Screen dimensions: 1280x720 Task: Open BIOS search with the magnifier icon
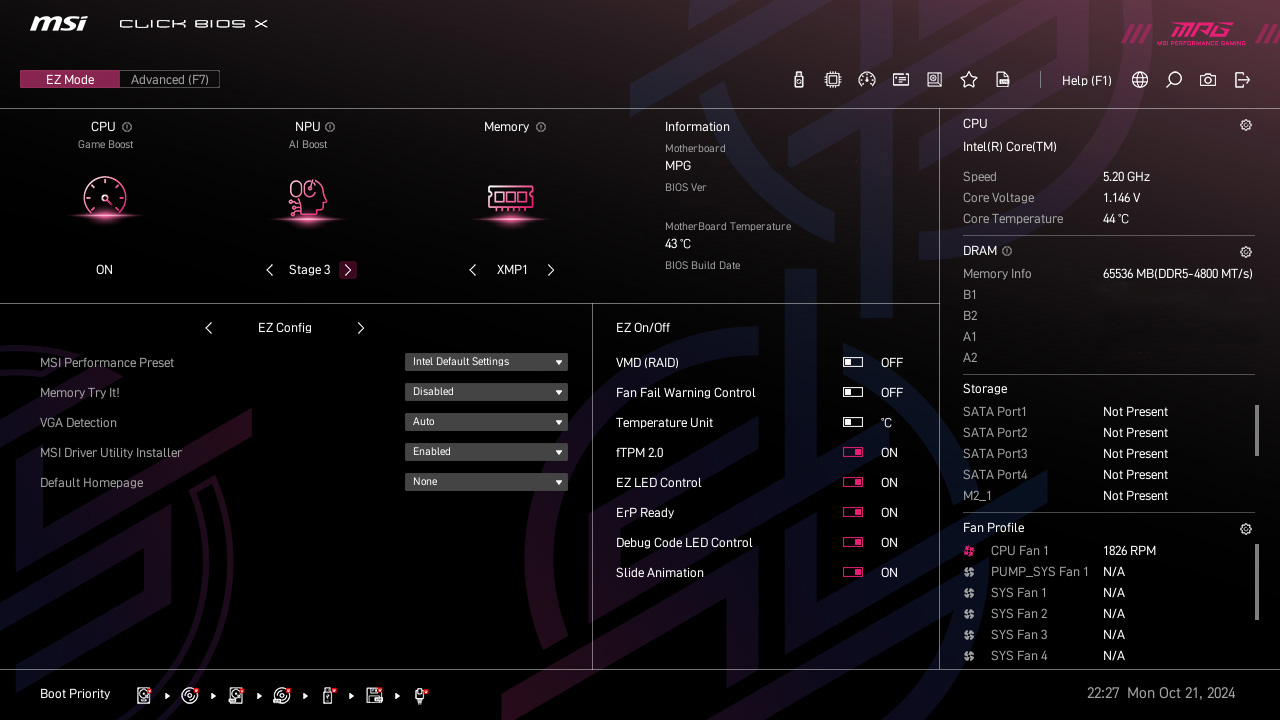1173,80
